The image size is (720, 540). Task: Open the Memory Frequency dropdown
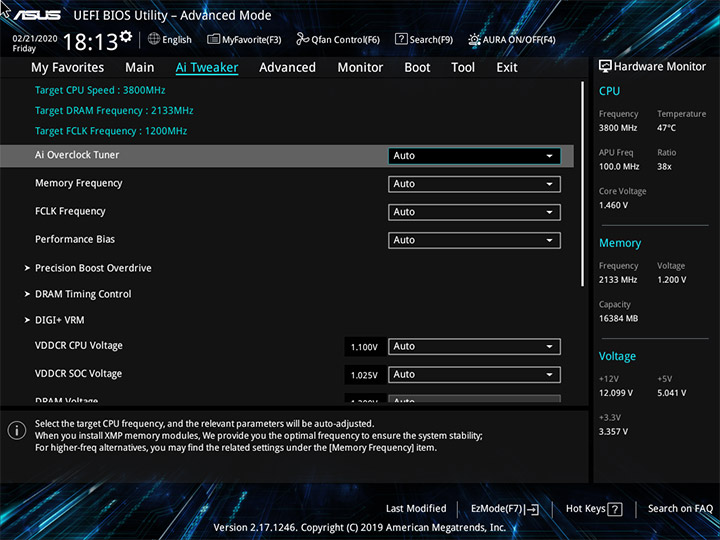474,184
